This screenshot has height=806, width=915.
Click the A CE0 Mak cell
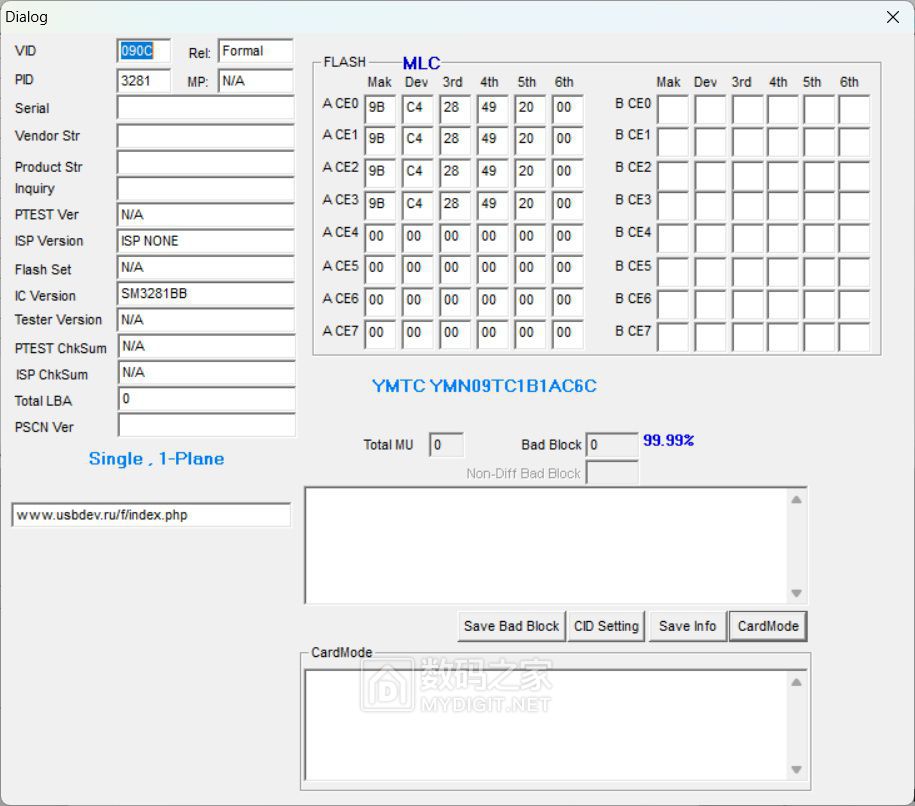point(380,108)
